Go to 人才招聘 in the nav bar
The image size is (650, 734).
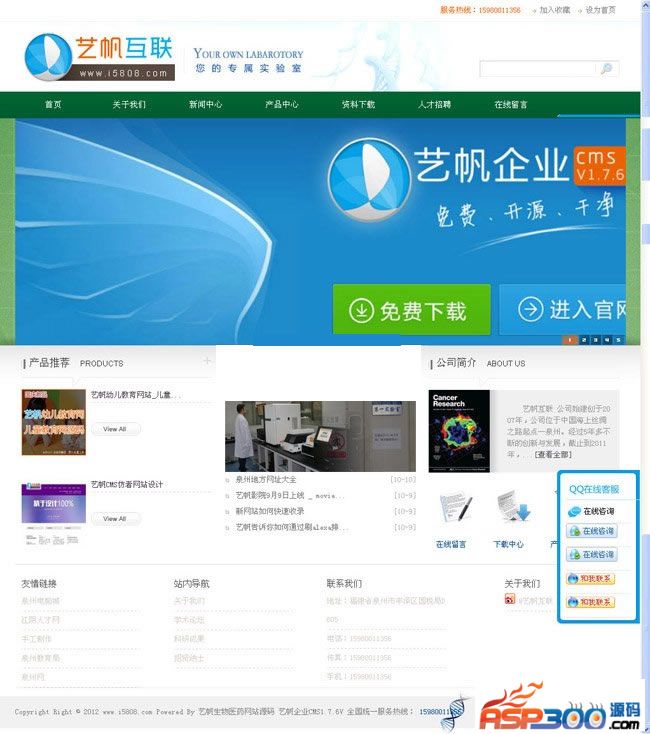(435, 104)
